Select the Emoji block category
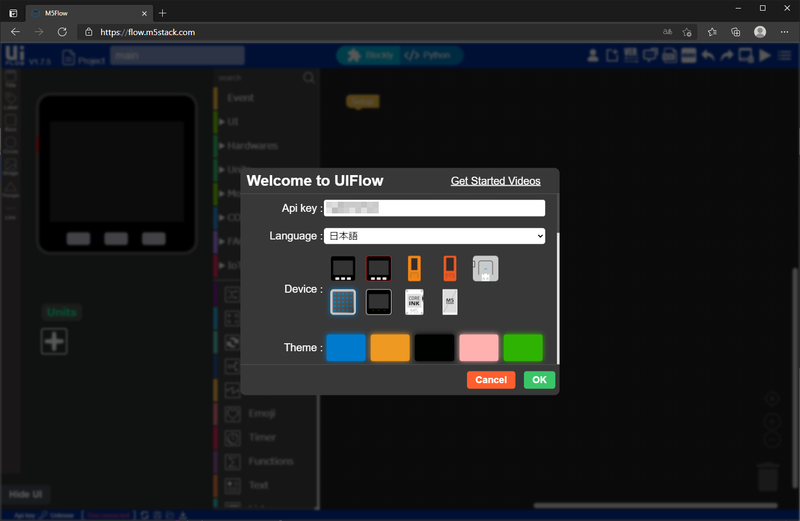 [262, 413]
